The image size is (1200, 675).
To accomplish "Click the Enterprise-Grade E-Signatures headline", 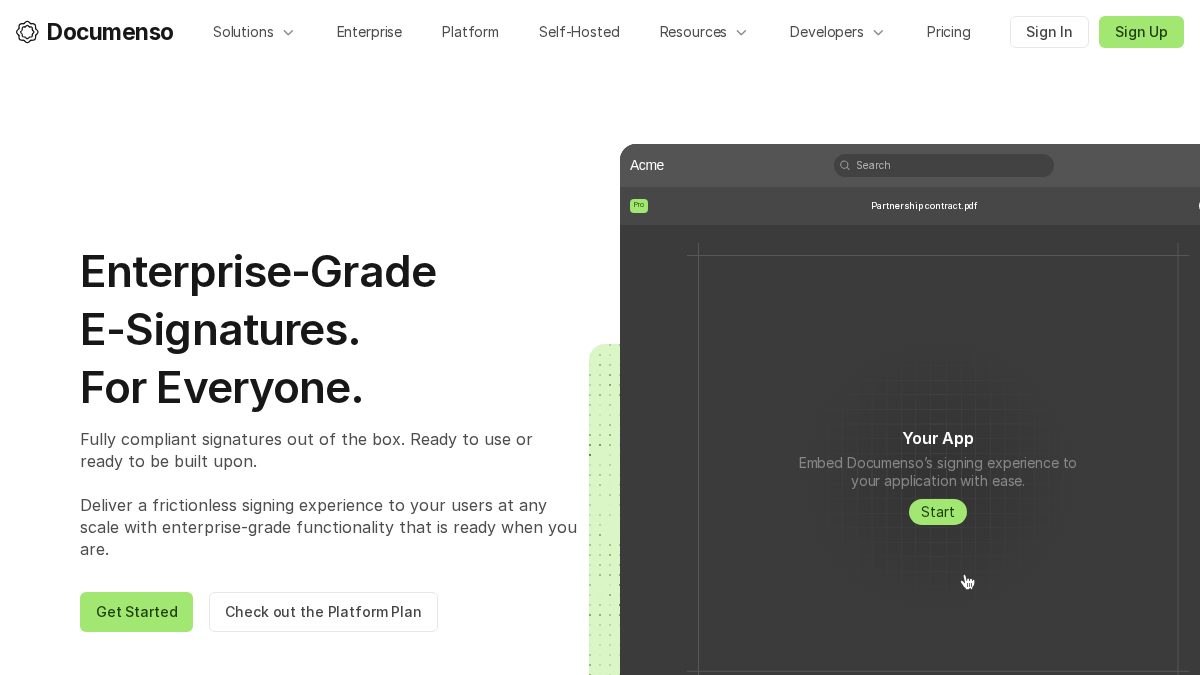I will coord(258,329).
